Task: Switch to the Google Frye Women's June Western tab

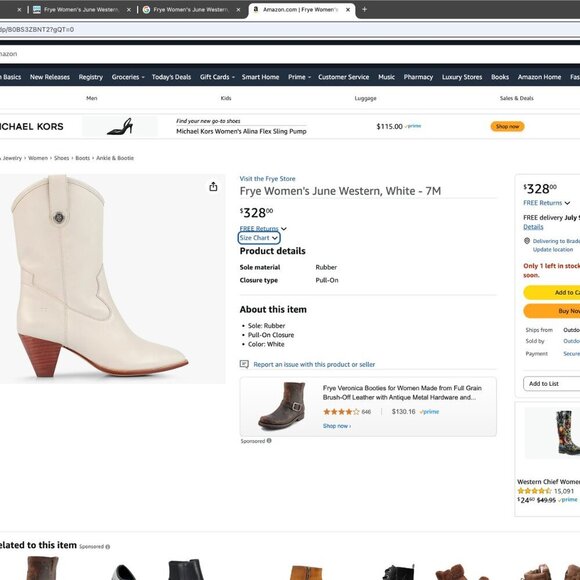Action: click(190, 10)
